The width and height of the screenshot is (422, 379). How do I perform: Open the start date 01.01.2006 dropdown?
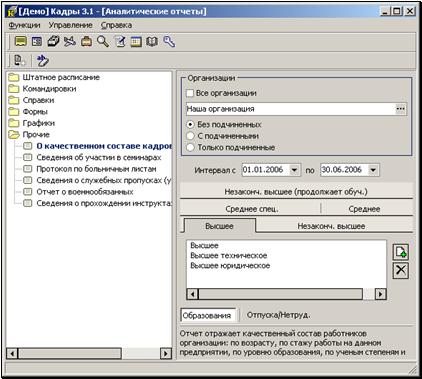pyautogui.click(x=294, y=170)
